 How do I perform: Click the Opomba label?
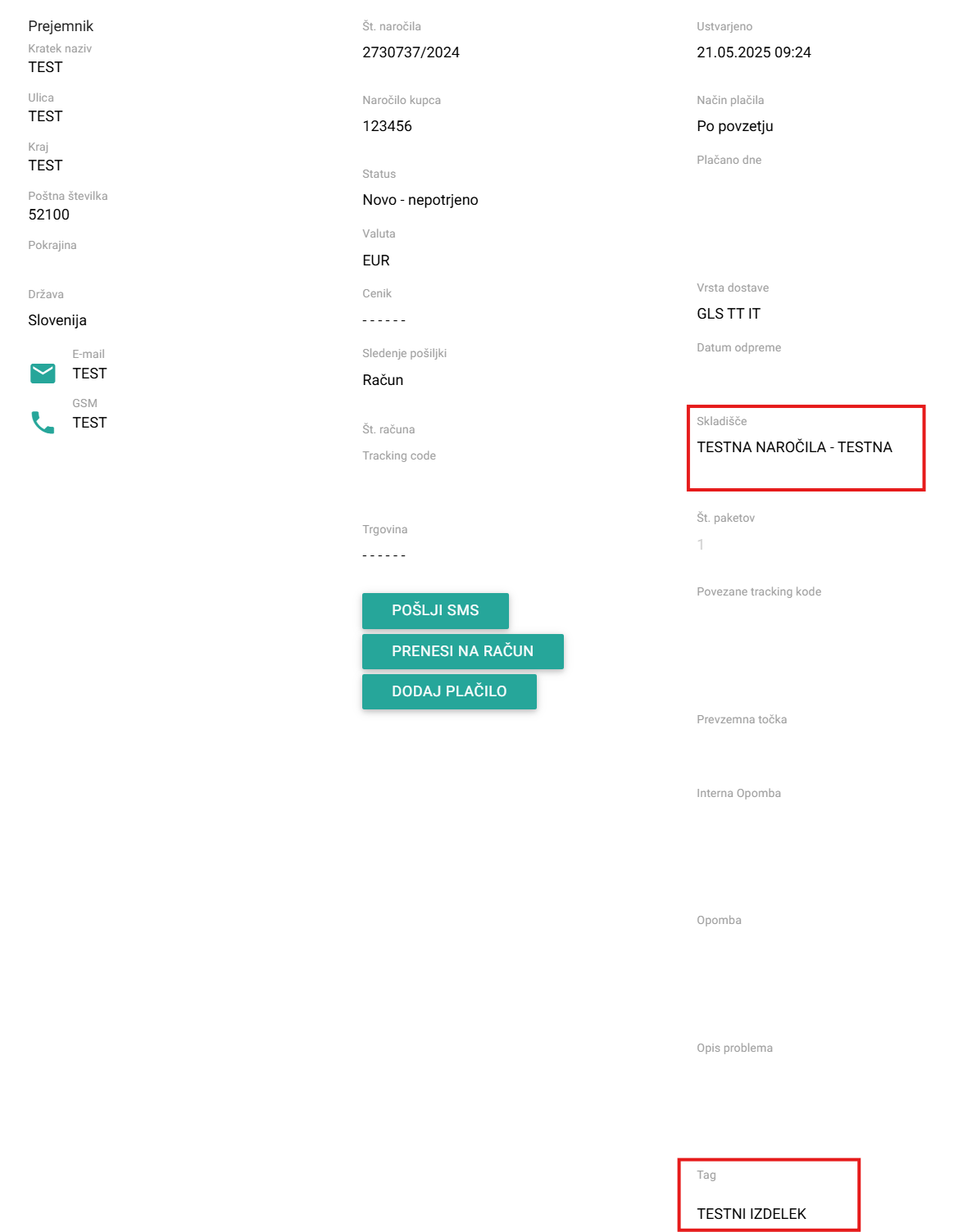[x=719, y=920]
